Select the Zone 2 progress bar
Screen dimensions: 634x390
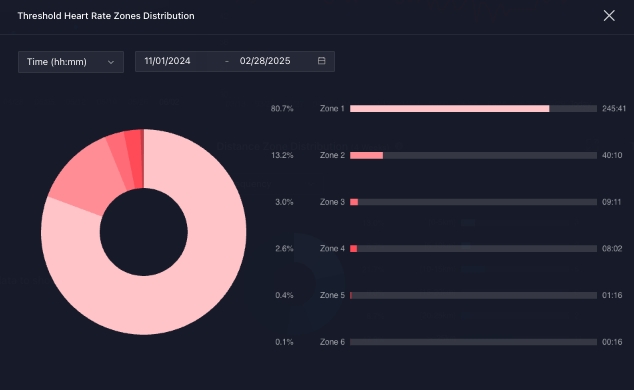click(473, 156)
